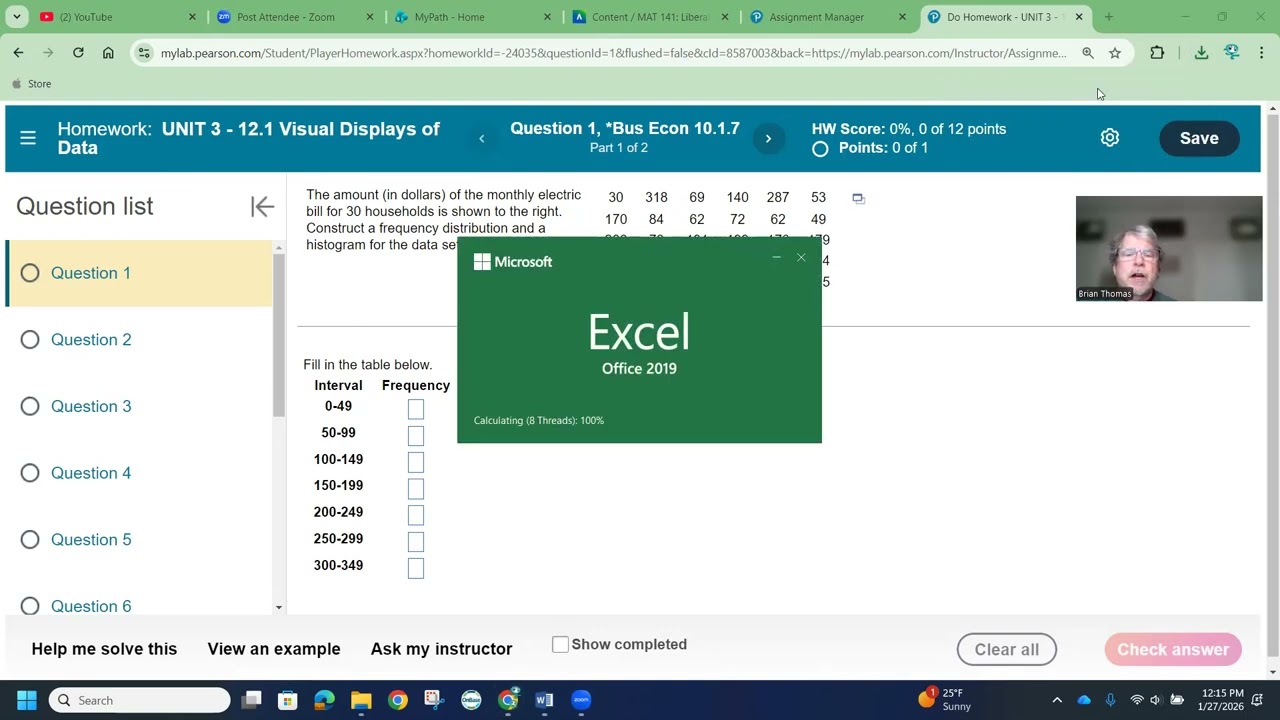Enable the Show completed checkbox

[x=560, y=645]
